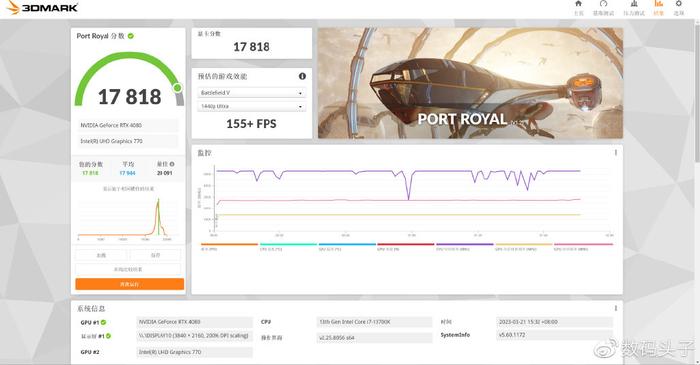Open the Stress Tests icon tab
700x365 pixels.
[634, 8]
